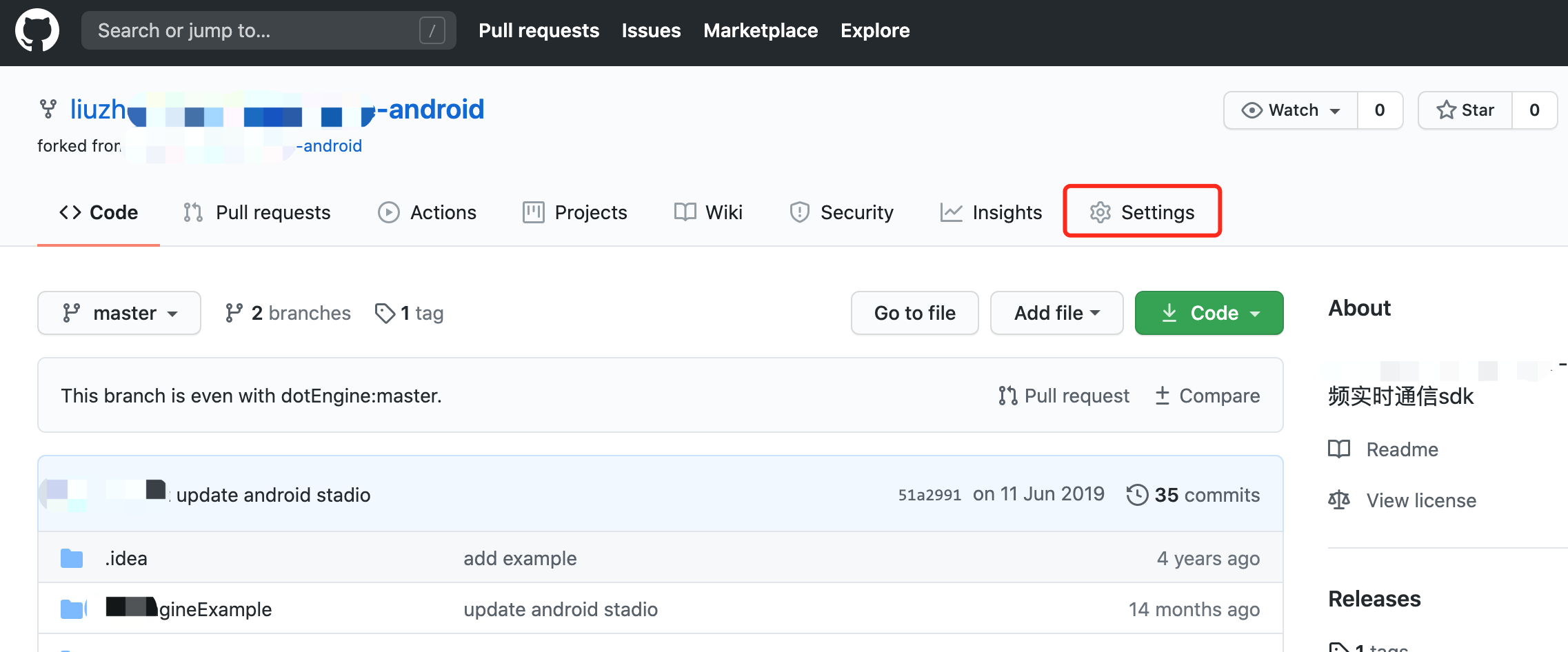The image size is (1568, 652).
Task: Click the Go to file button
Action: point(914,313)
